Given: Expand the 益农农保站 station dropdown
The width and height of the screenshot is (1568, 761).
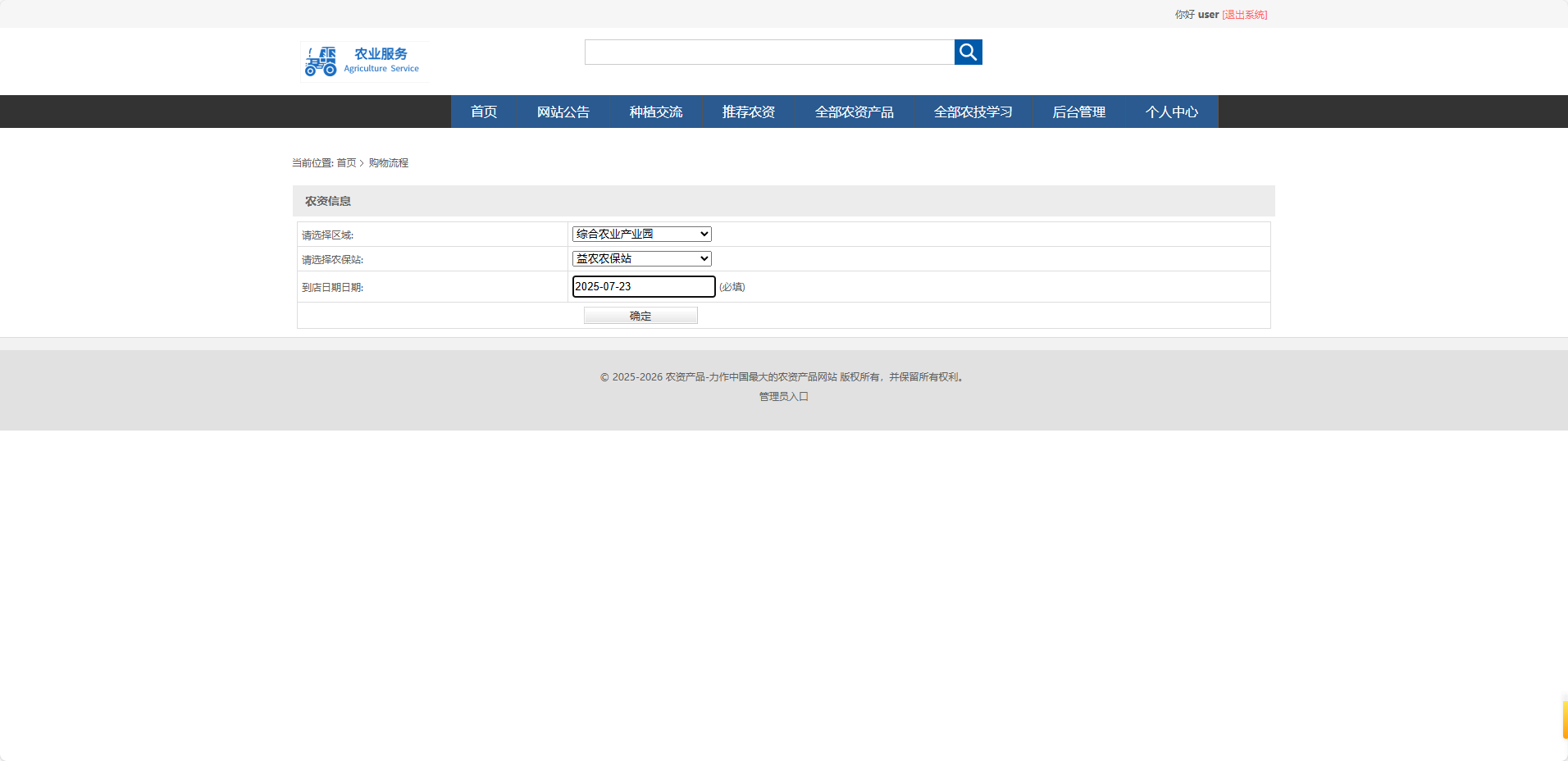Looking at the screenshot, I should (641, 258).
